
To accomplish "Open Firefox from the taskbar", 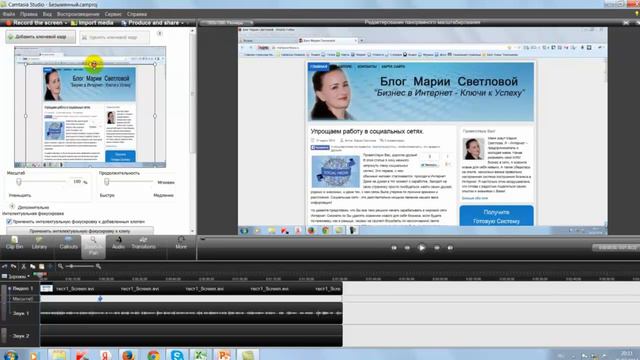I will pyautogui.click(x=129, y=356).
